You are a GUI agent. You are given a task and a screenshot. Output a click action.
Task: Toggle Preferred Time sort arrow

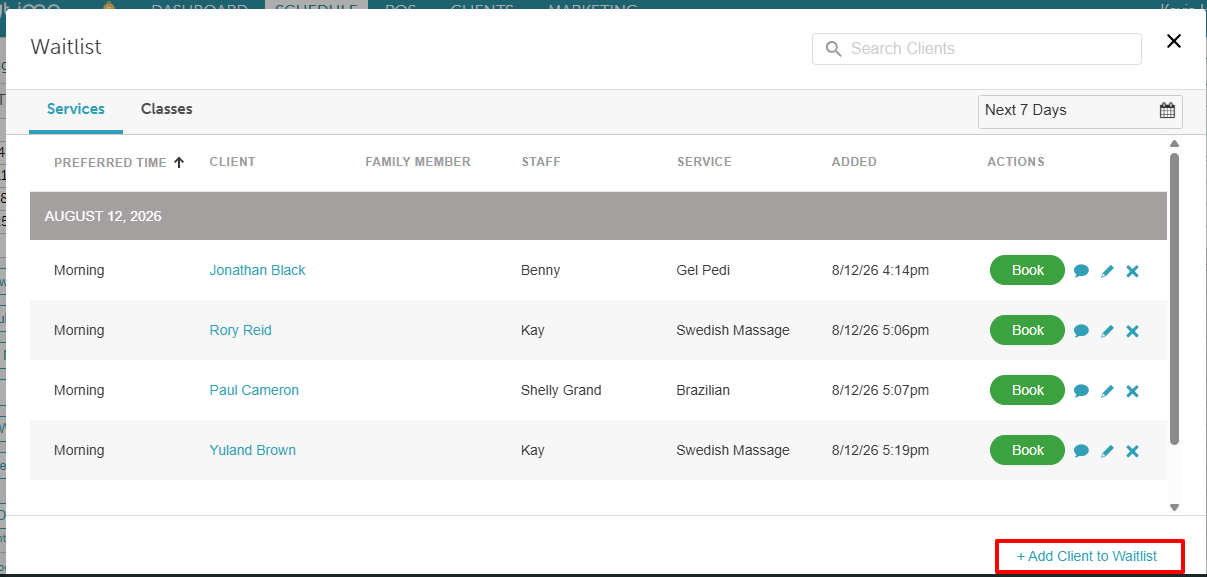click(179, 162)
